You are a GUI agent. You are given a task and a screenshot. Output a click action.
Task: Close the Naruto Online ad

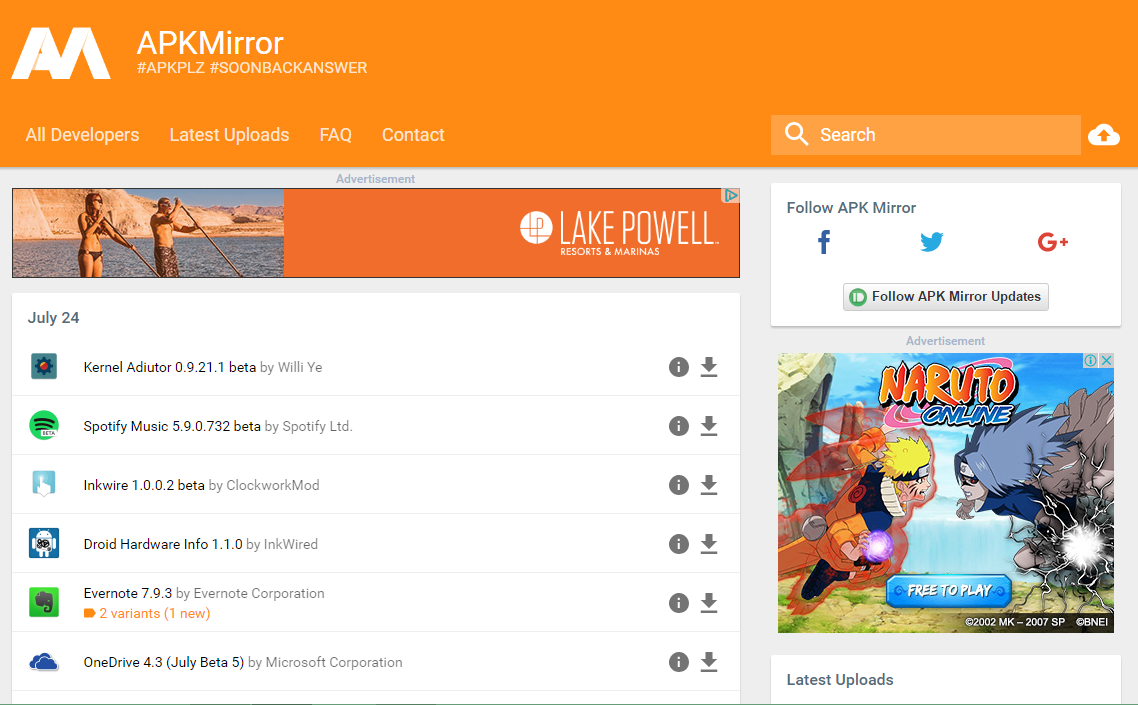click(x=1106, y=360)
